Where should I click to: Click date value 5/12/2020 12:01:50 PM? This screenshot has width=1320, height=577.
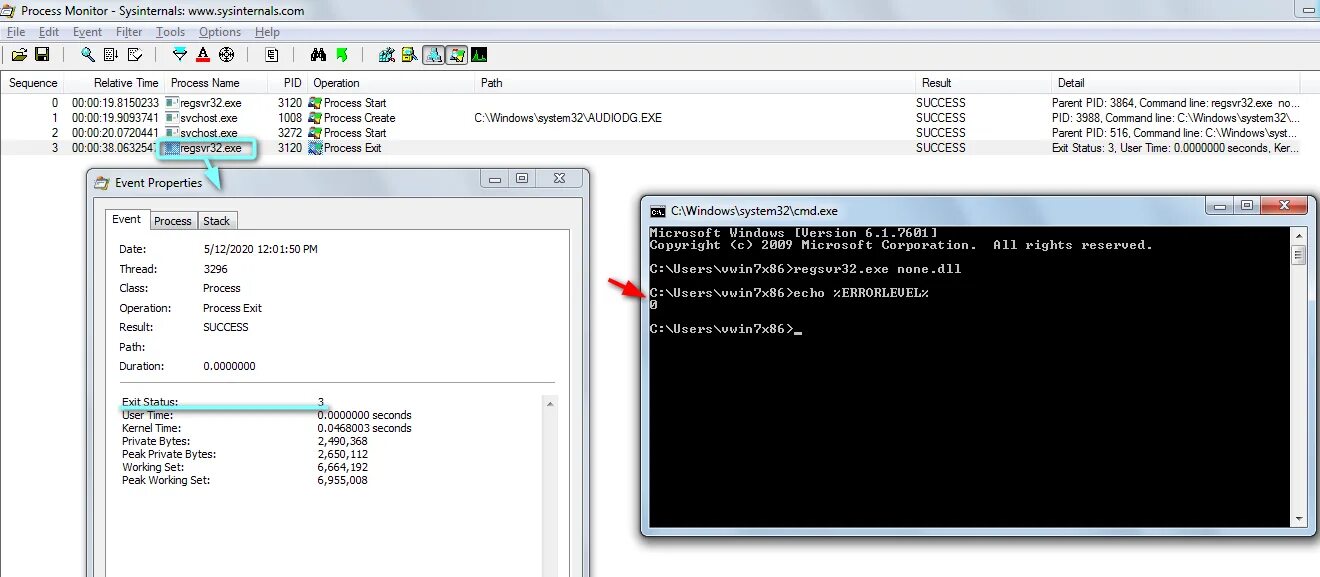point(260,249)
